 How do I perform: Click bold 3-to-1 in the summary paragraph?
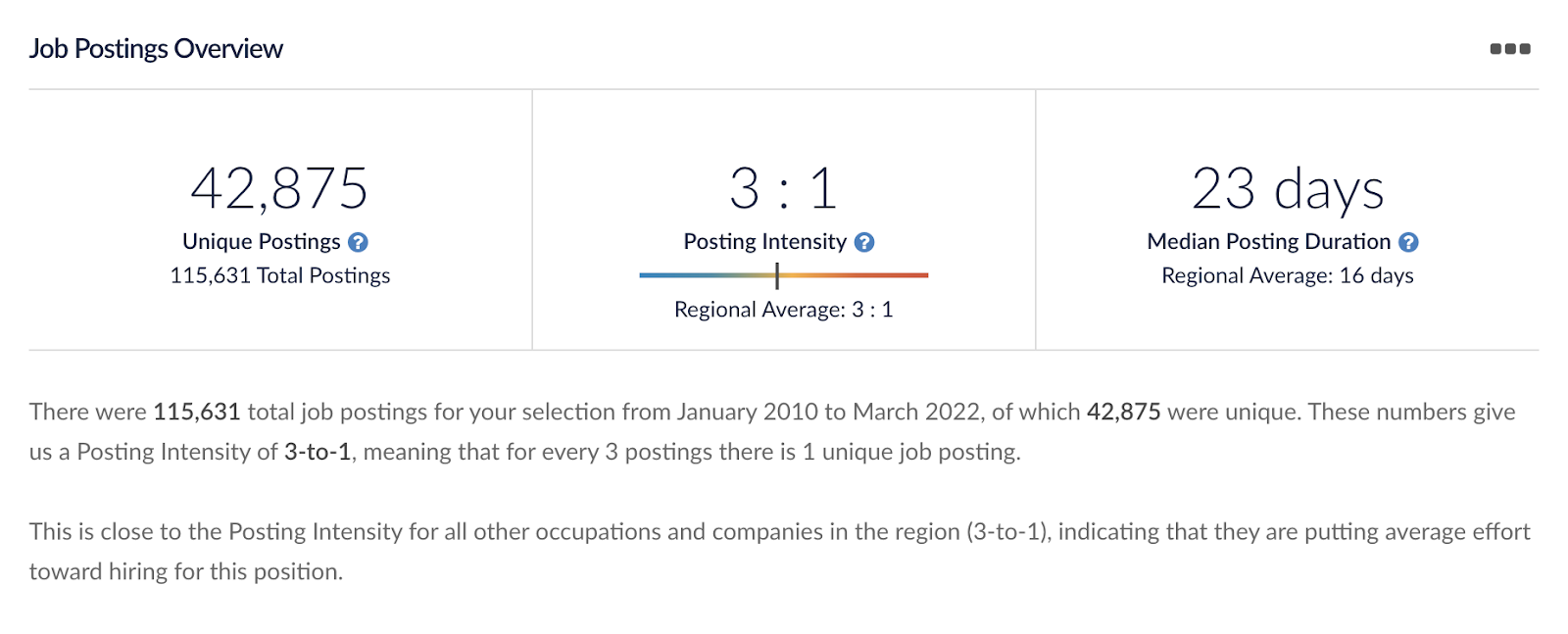(318, 452)
